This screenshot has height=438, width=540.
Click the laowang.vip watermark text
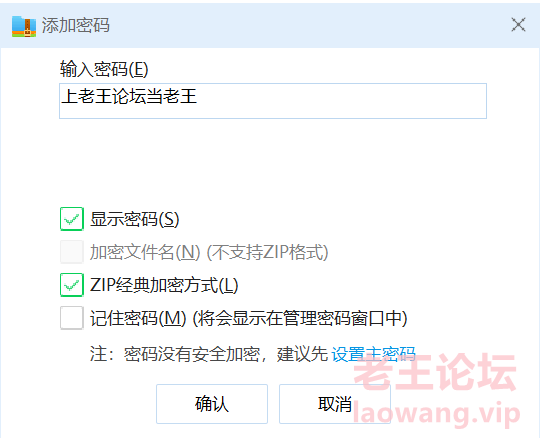[436, 413]
